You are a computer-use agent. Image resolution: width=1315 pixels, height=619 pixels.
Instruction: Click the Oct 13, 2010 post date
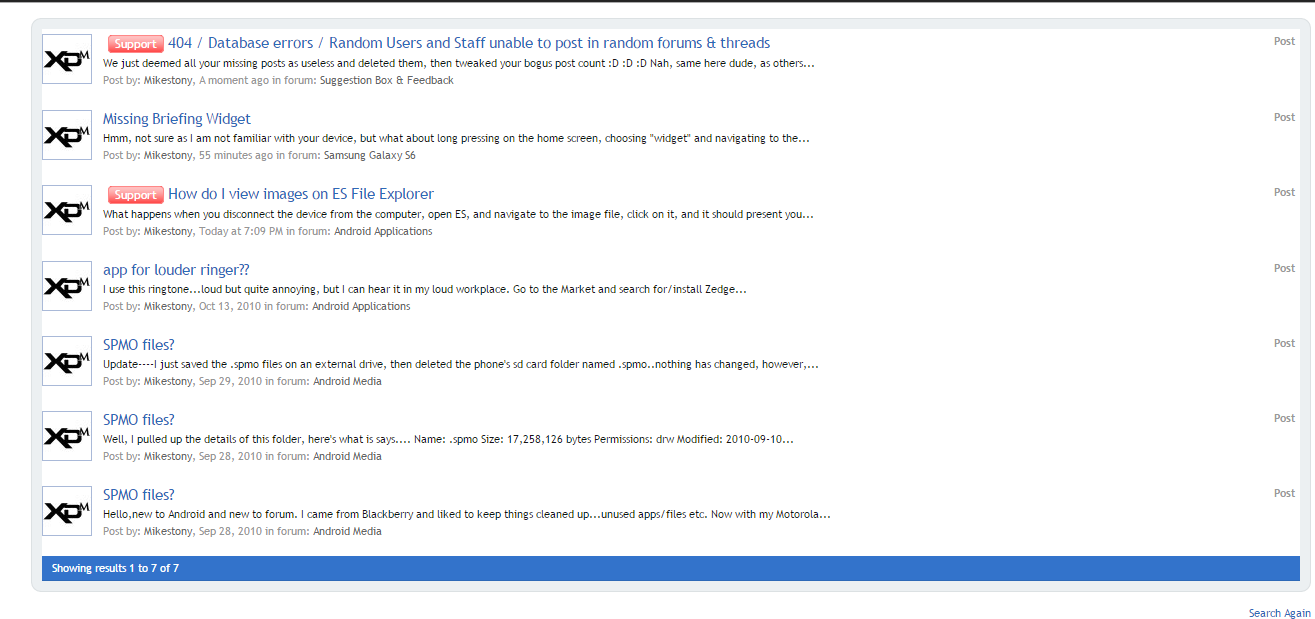coord(230,306)
